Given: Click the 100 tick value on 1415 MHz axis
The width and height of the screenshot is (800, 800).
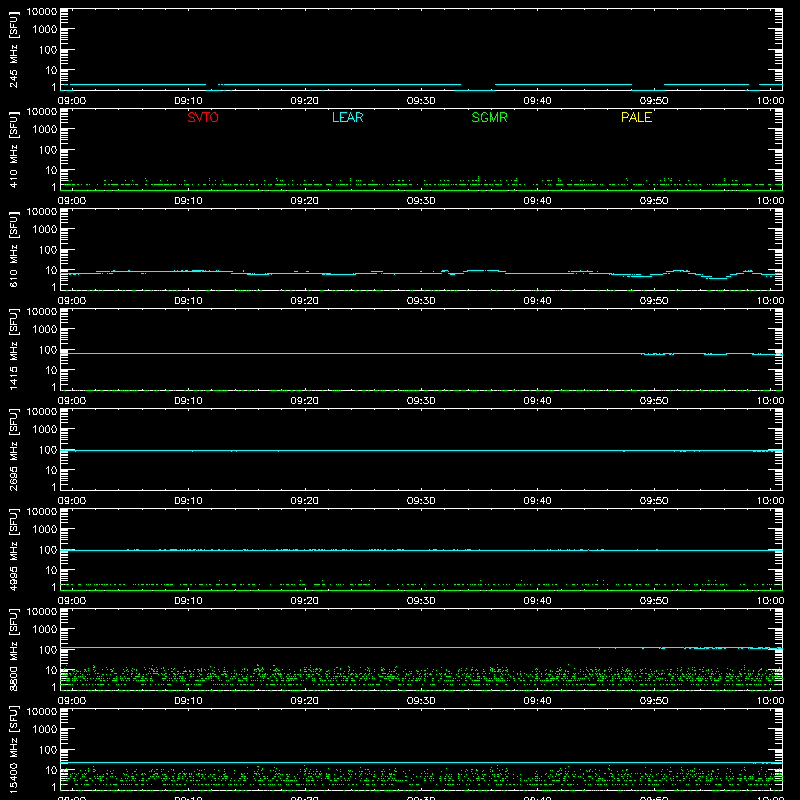Looking at the screenshot, I should pyautogui.click(x=48, y=350).
